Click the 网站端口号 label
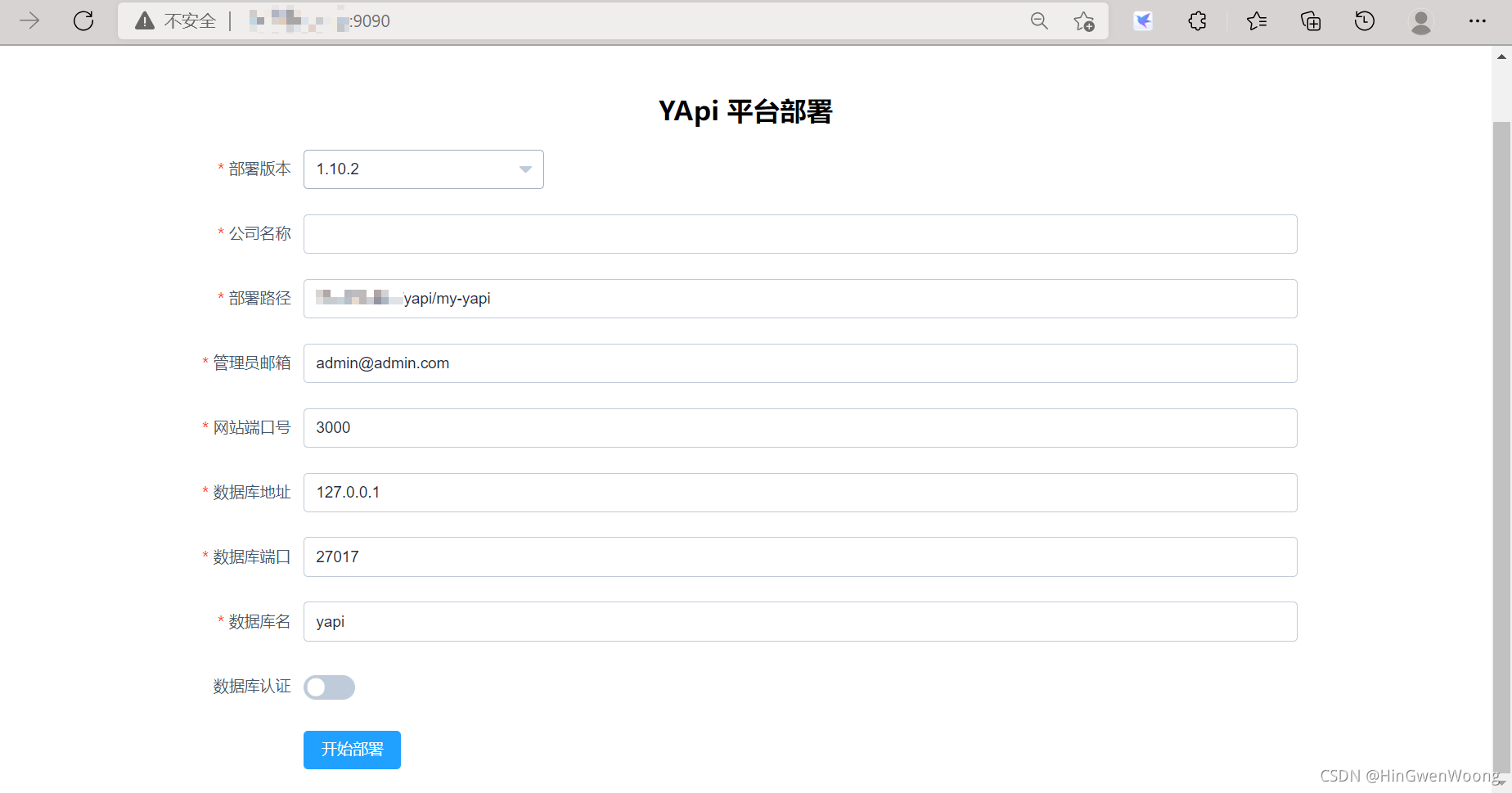The height and width of the screenshot is (793, 1512). pos(252,427)
